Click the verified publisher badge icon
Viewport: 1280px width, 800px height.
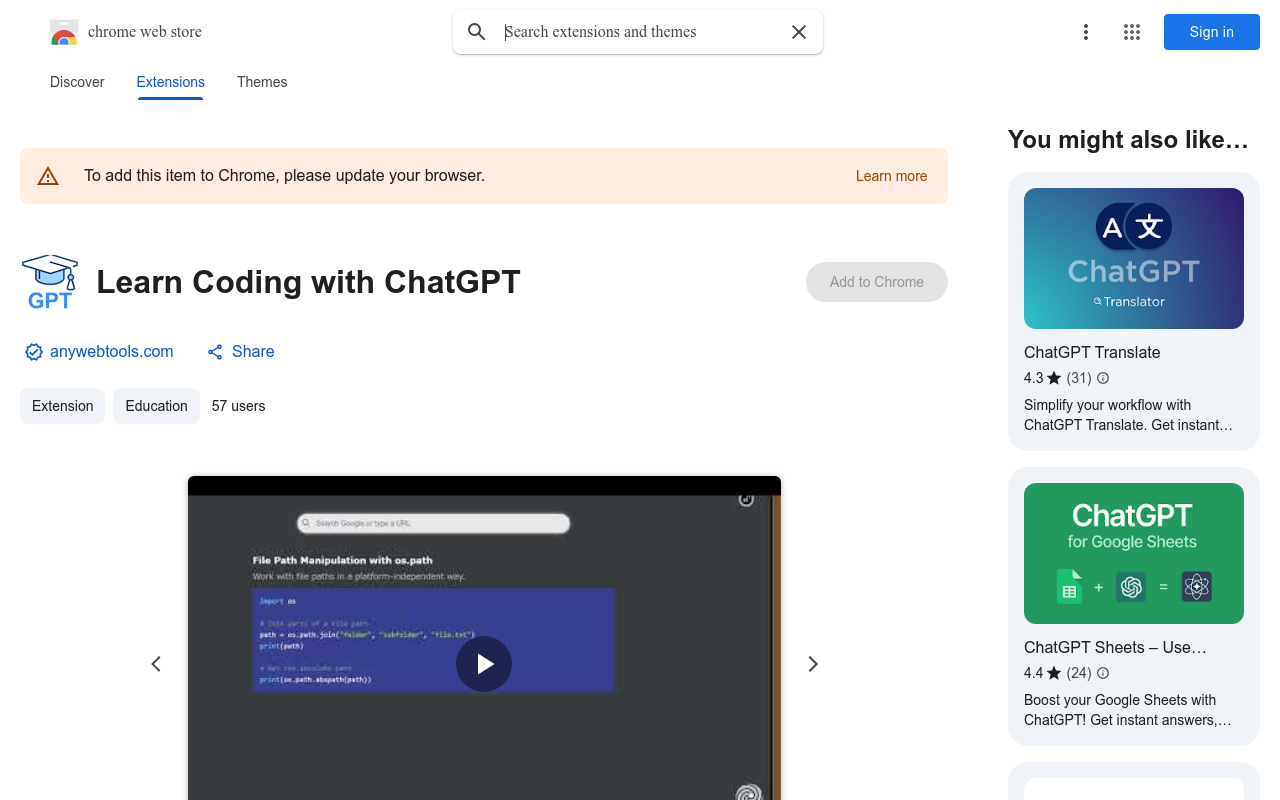[x=34, y=352]
